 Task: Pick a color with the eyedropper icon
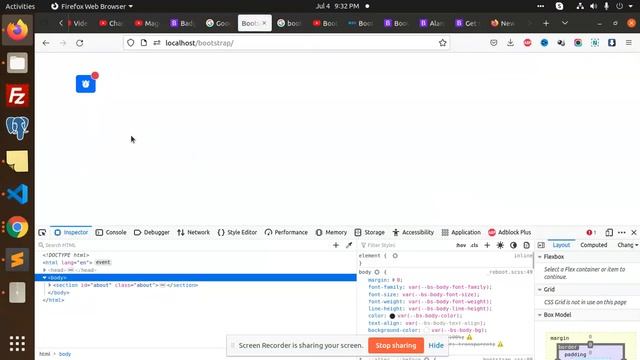[x=349, y=245]
